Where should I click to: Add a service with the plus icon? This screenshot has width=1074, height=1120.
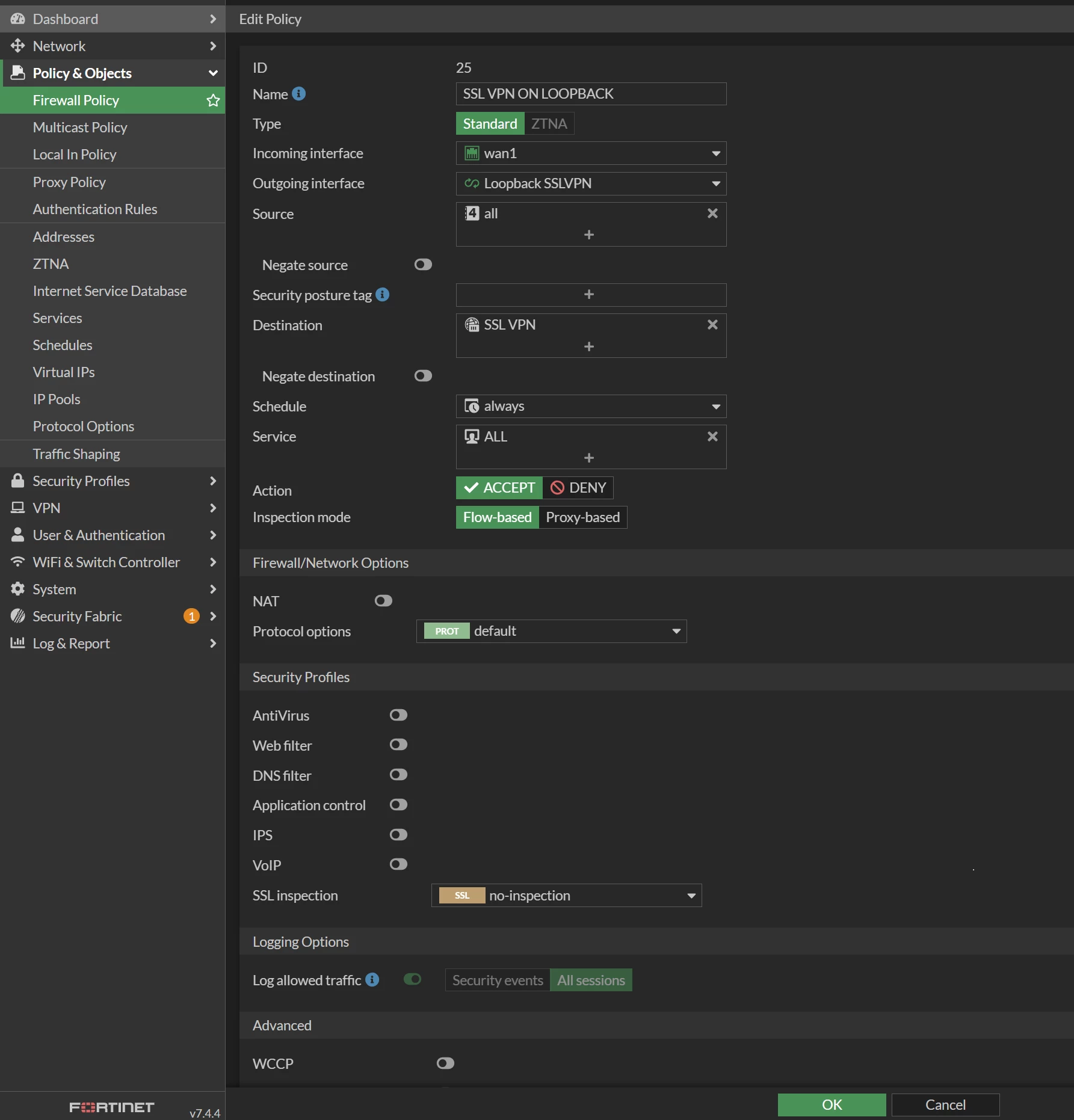tap(589, 458)
